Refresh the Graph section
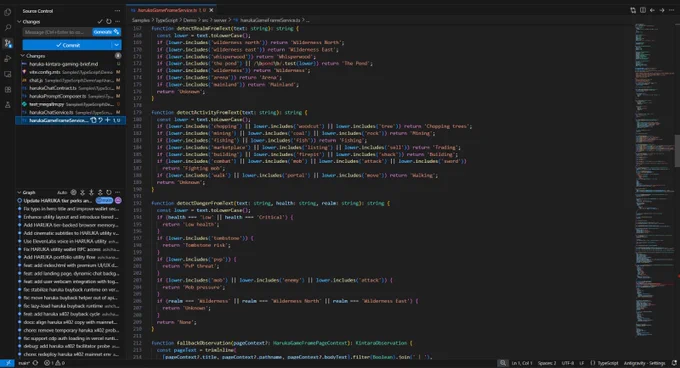Image resolution: width=680 pixels, height=368 pixels. pyautogui.click(x=109, y=192)
